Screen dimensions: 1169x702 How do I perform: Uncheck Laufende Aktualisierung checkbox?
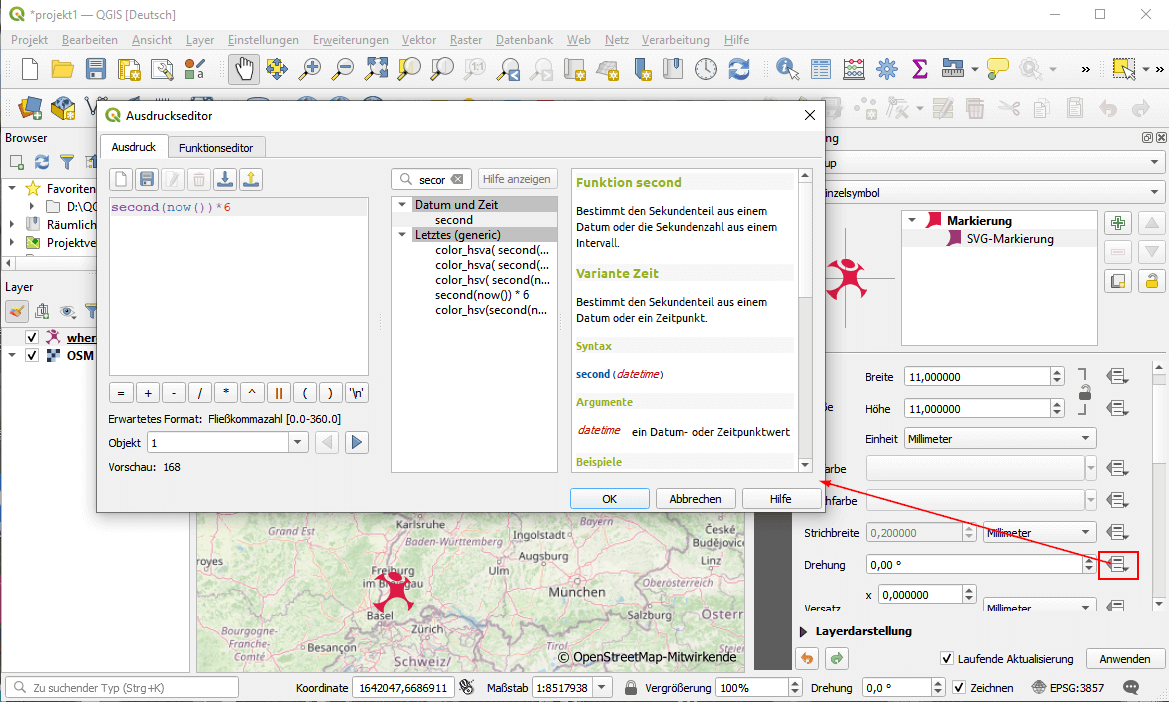[947, 659]
